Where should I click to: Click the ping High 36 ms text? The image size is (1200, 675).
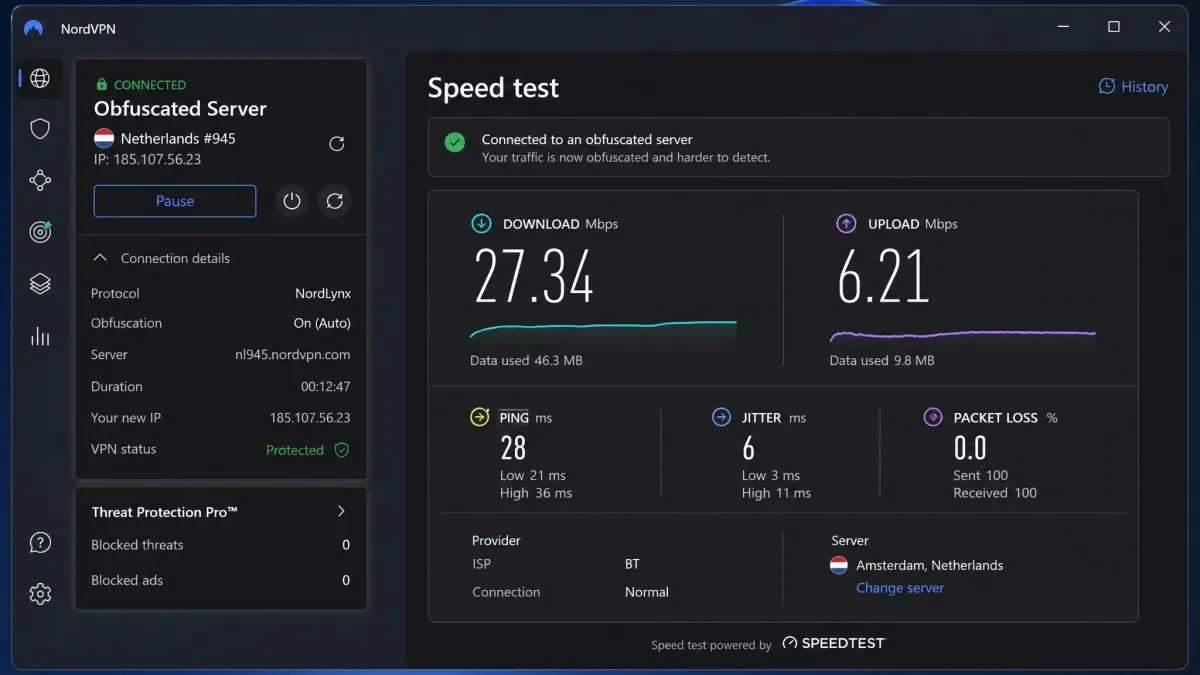pos(536,493)
